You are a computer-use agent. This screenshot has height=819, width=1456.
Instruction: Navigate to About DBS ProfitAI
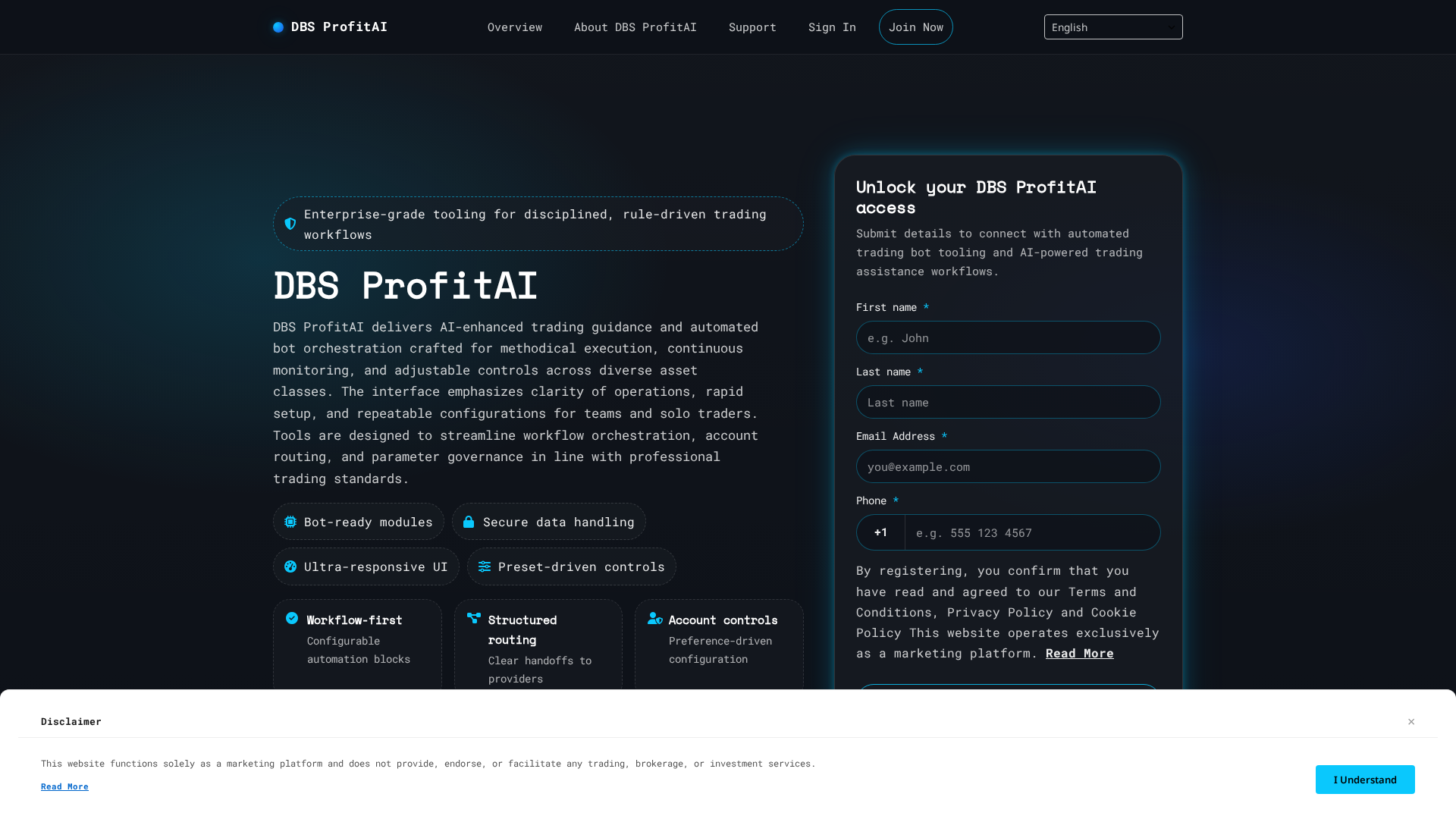tap(635, 27)
